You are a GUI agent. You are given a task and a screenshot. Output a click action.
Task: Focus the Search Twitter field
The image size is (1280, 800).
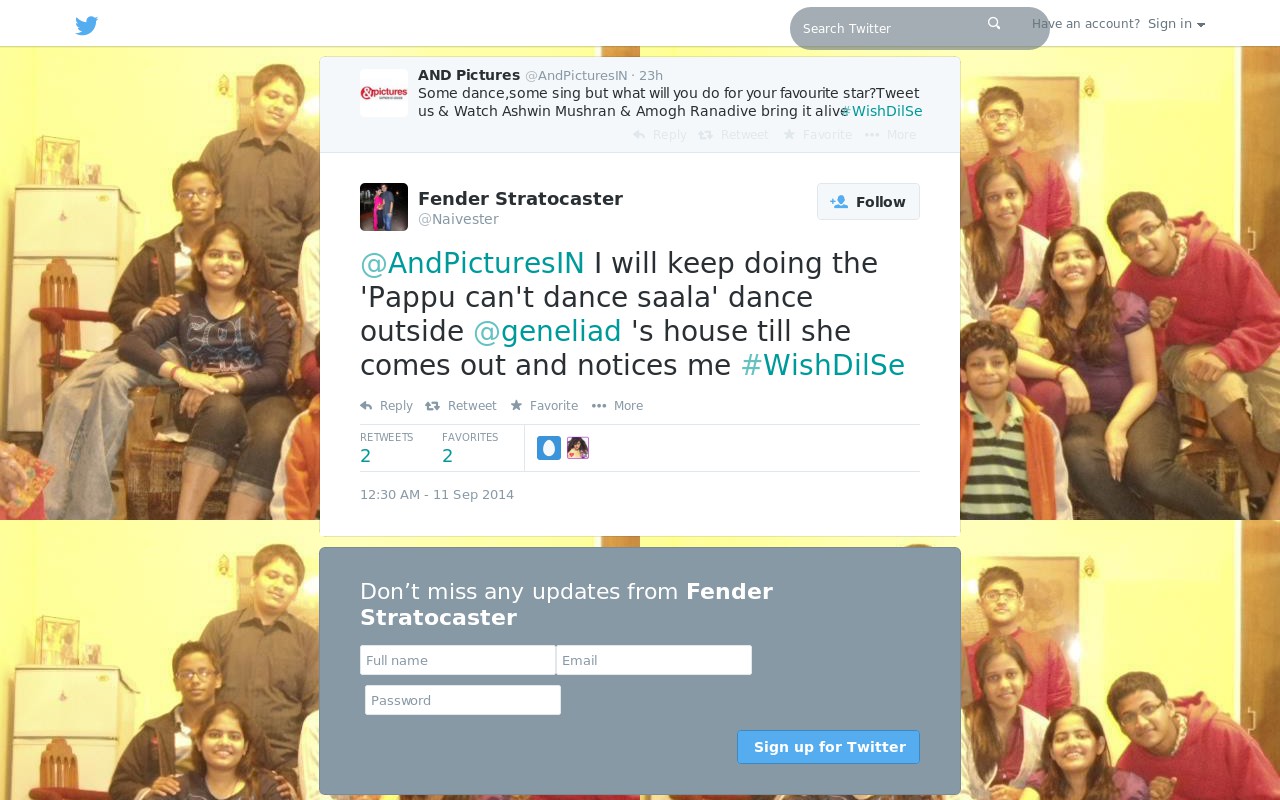click(x=890, y=28)
